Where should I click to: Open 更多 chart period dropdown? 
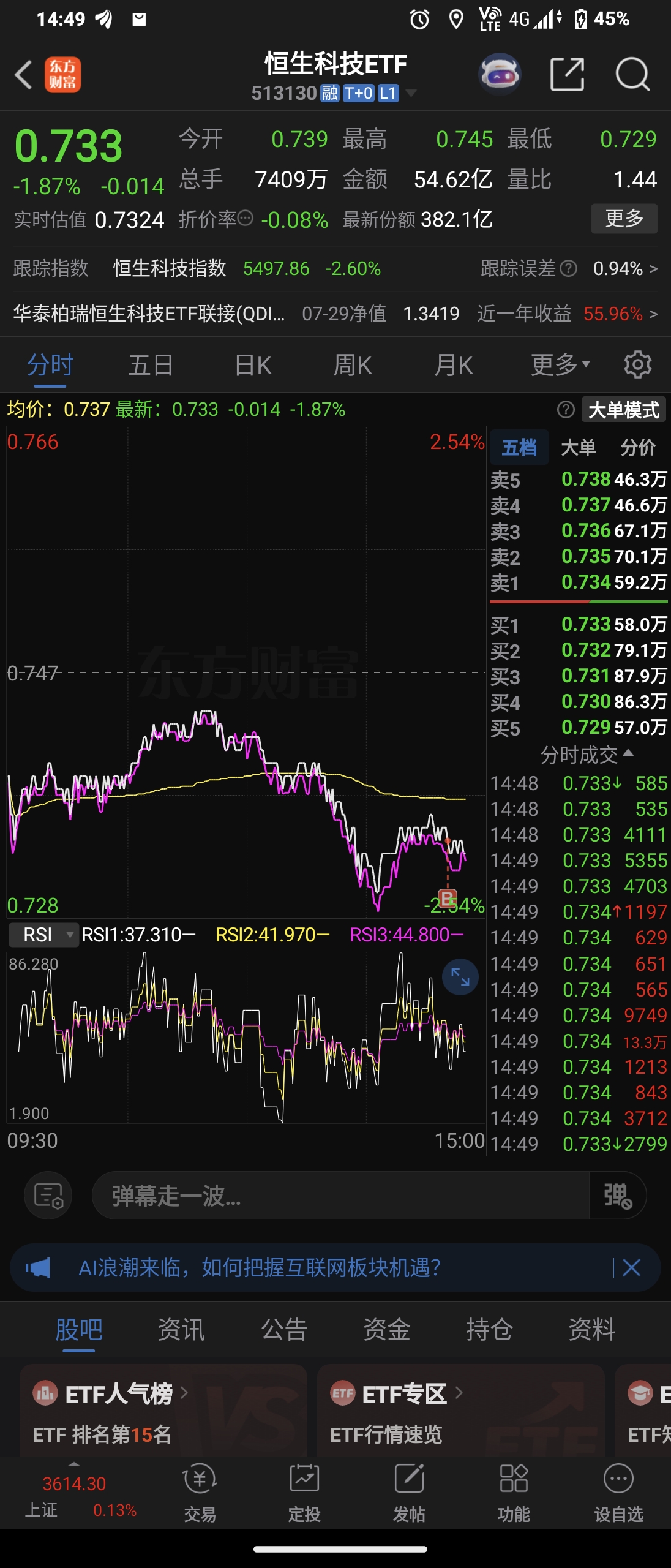pos(560,365)
